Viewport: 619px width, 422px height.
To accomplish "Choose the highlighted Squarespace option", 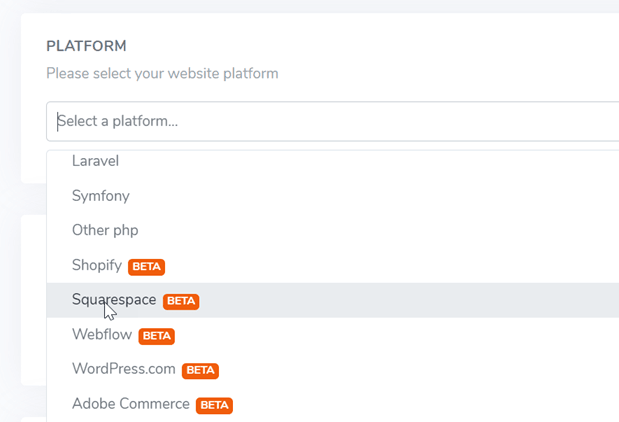I will click(x=332, y=300).
